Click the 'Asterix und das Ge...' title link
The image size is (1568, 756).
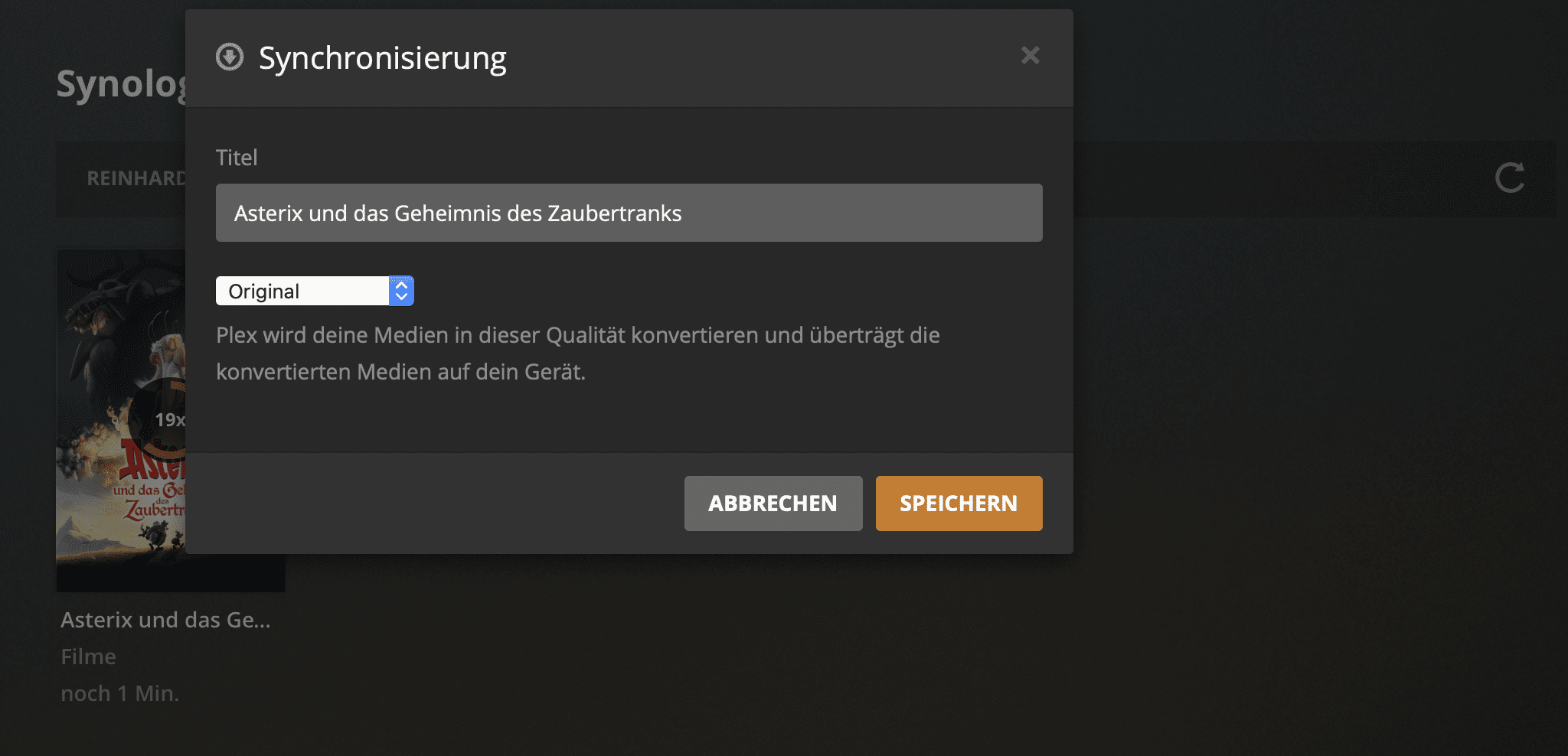[x=165, y=620]
